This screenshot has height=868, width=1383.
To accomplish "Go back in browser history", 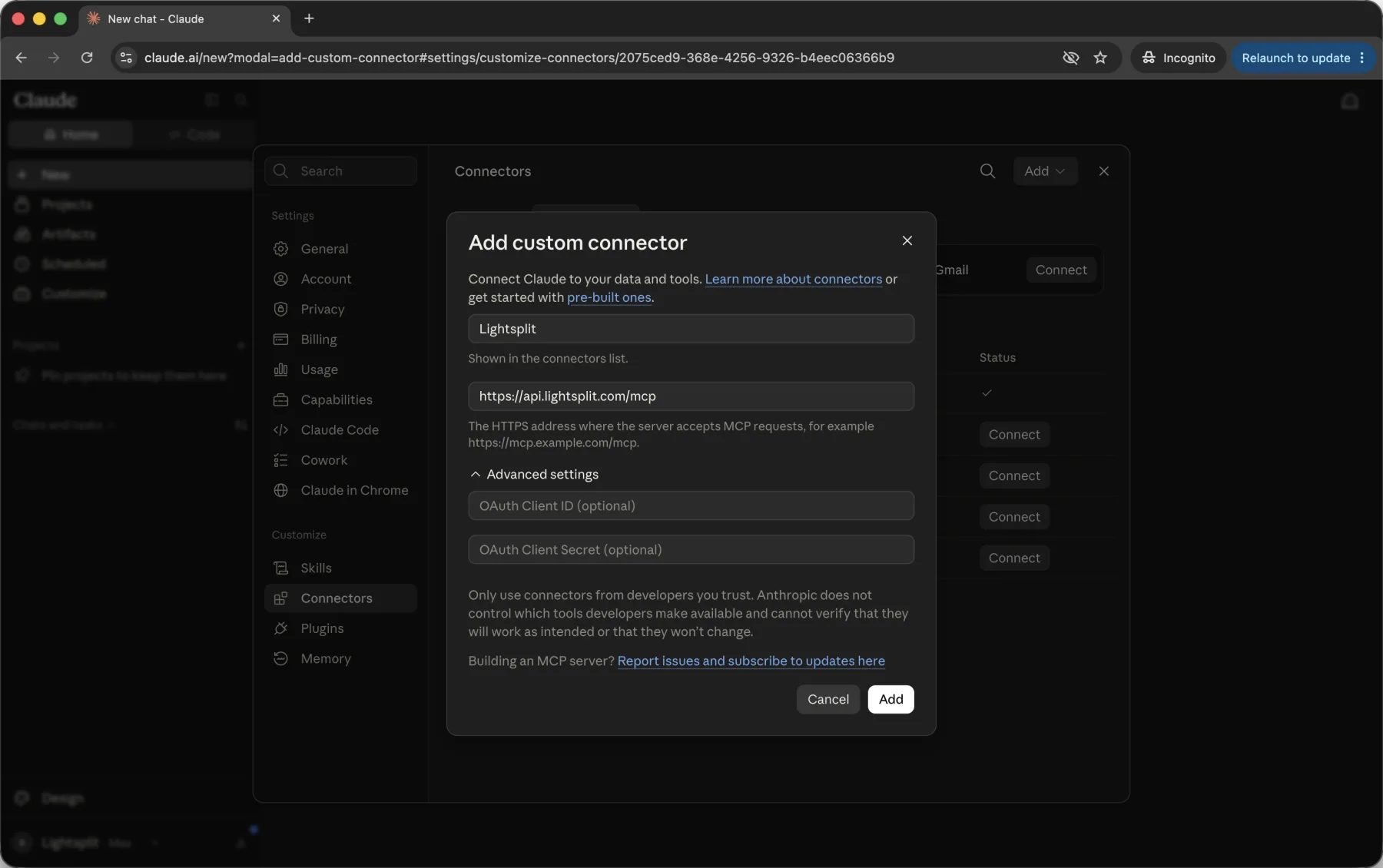I will pyautogui.click(x=21, y=58).
